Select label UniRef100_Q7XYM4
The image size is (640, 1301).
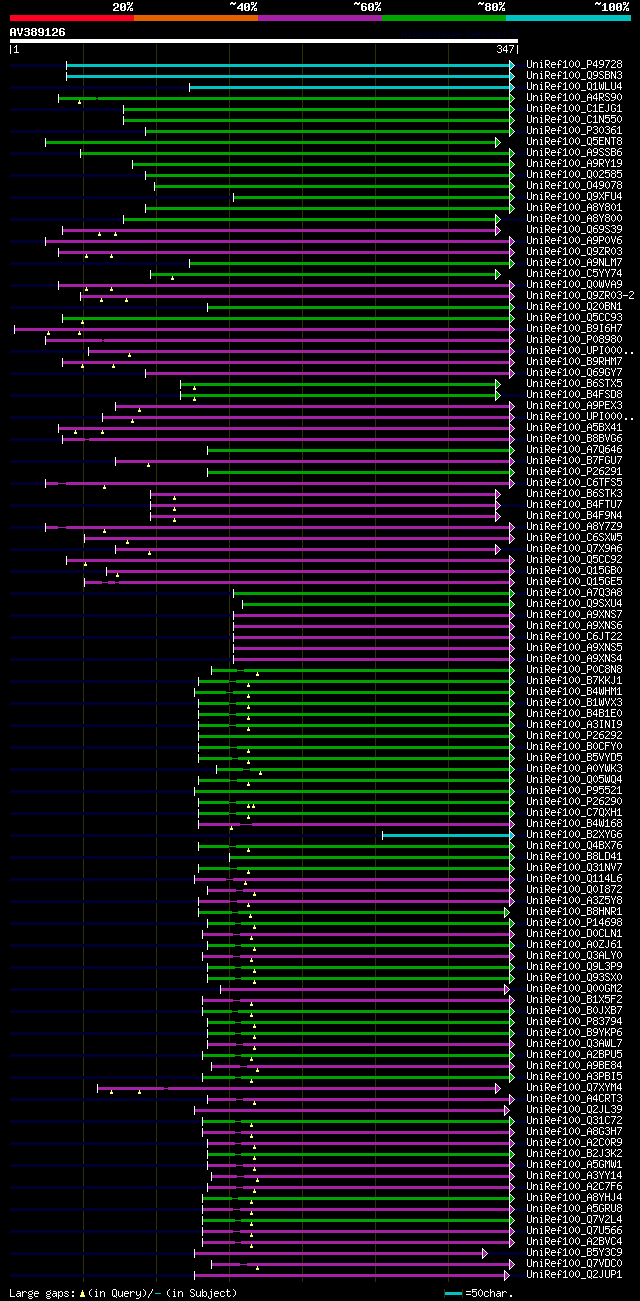click(574, 1088)
